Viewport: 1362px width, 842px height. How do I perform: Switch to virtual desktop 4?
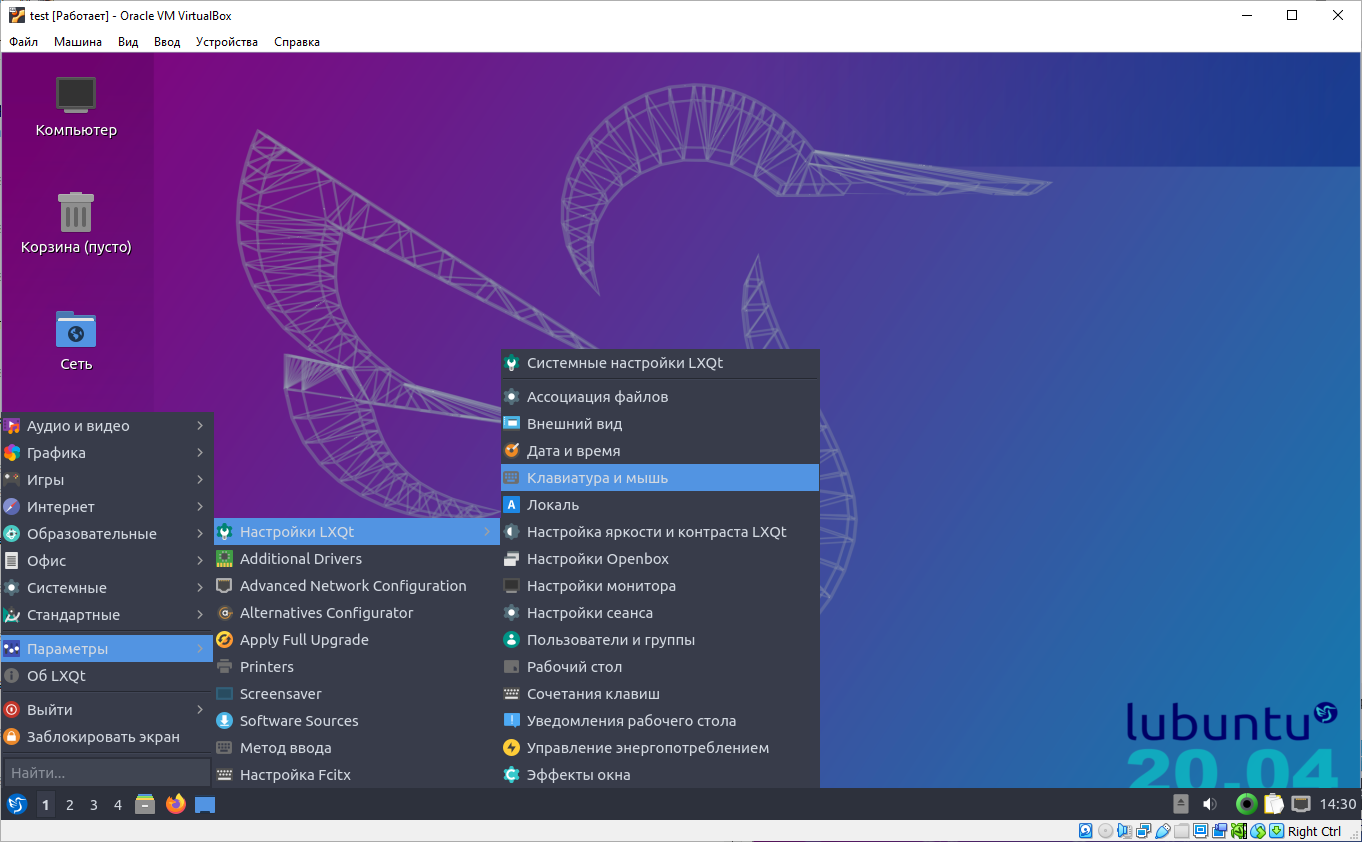[x=118, y=804]
